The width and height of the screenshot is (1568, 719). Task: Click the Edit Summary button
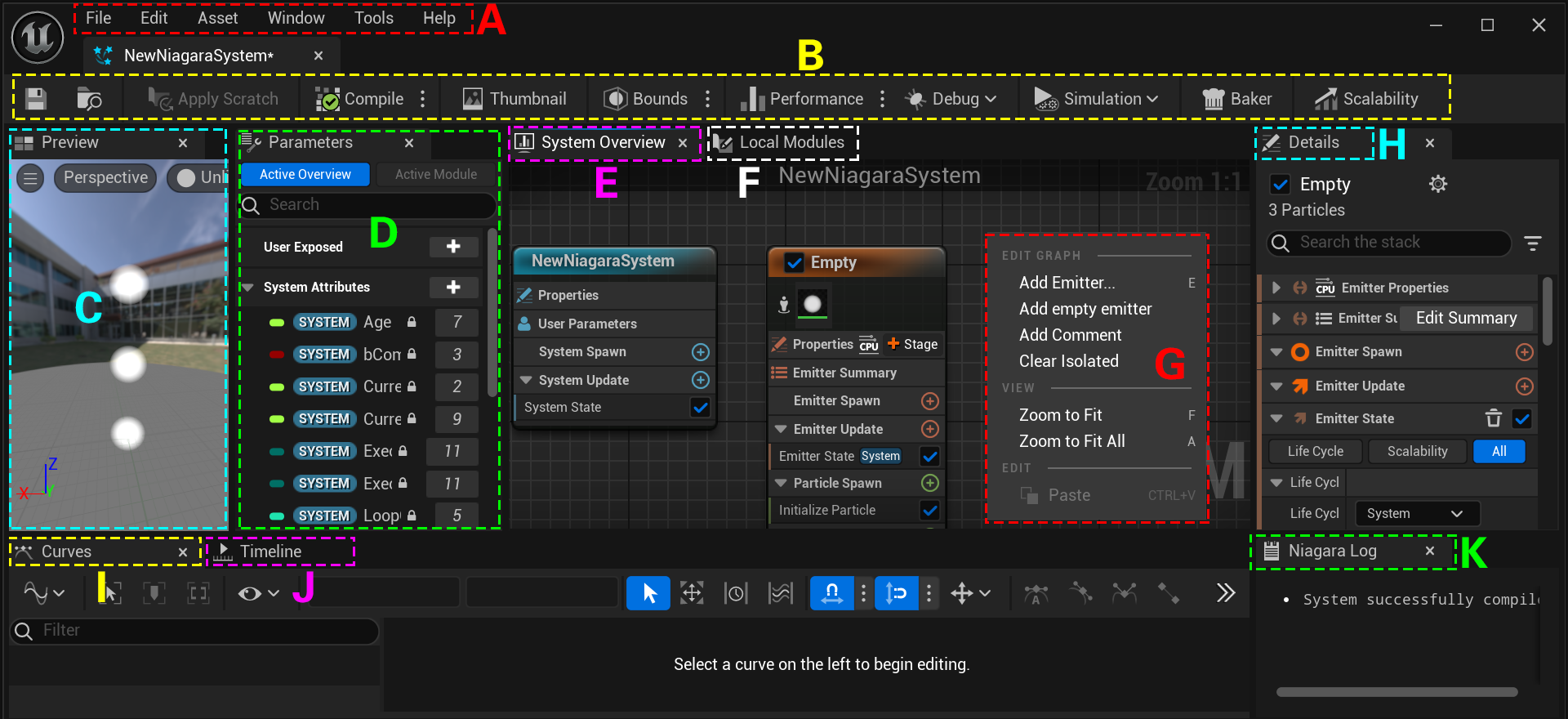click(x=1466, y=318)
